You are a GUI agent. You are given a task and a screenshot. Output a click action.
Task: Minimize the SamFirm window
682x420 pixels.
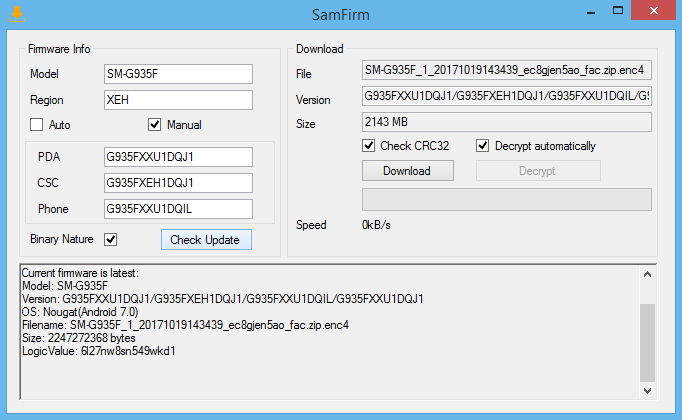point(591,11)
